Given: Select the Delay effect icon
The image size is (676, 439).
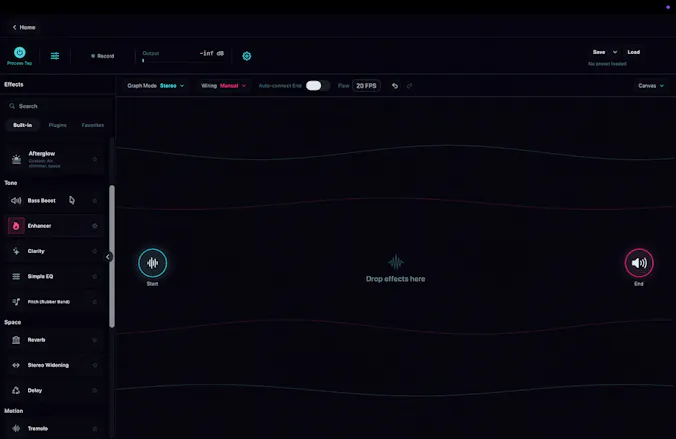Looking at the screenshot, I should click(16, 390).
